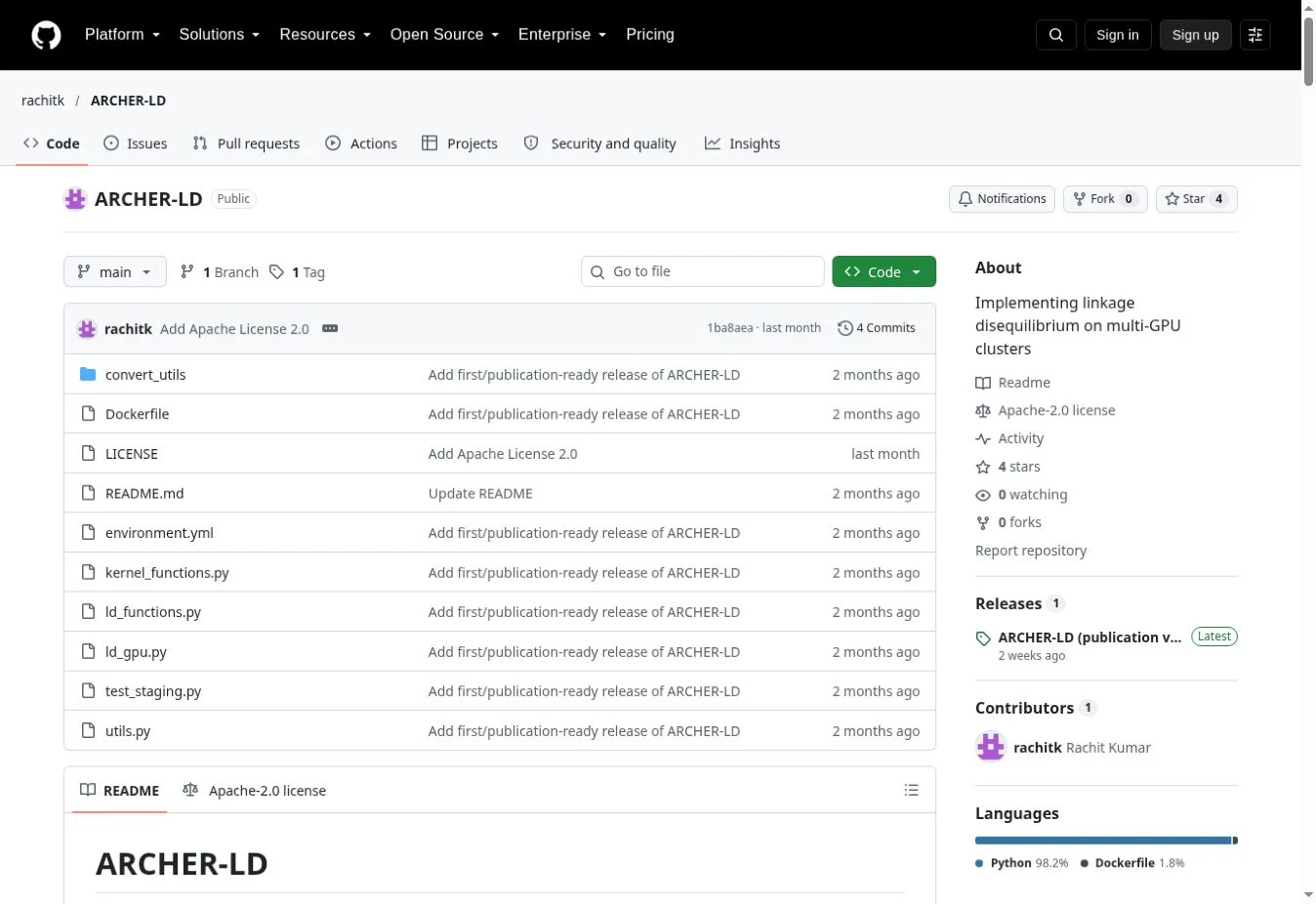1316x904 pixels.
Task: Select the Apache-2.0 license tab
Action: coord(255,791)
